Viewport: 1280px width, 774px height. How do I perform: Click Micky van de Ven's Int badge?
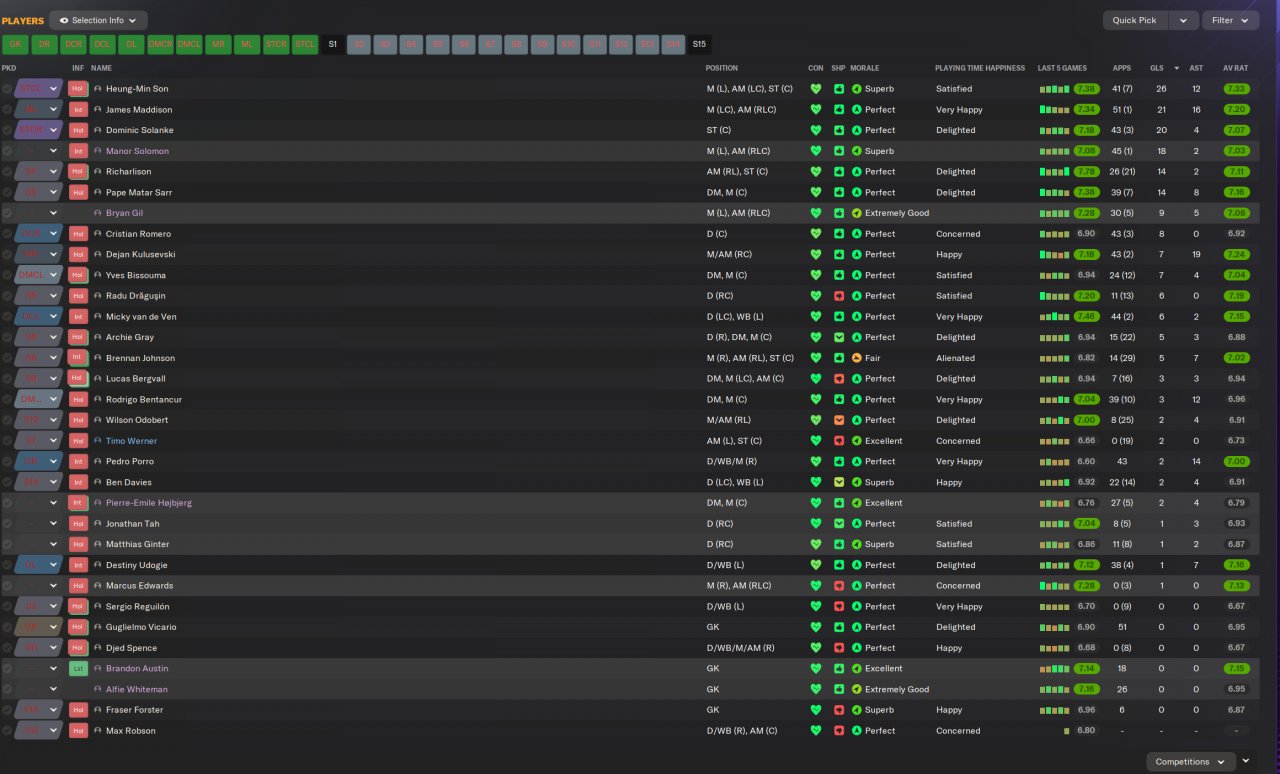78,317
